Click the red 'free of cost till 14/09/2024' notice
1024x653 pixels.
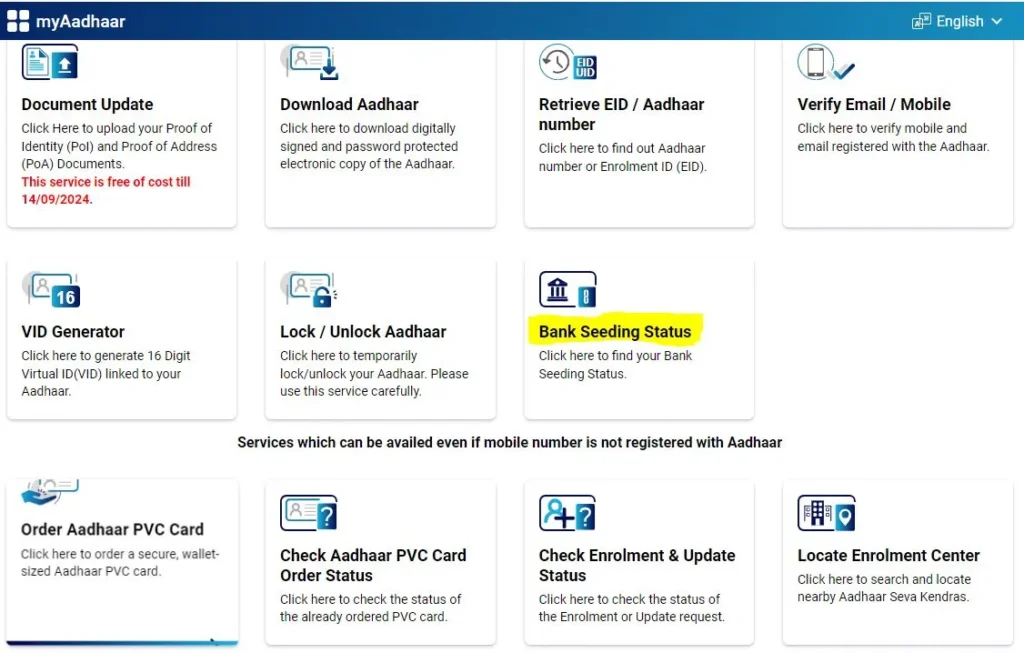[106, 191]
